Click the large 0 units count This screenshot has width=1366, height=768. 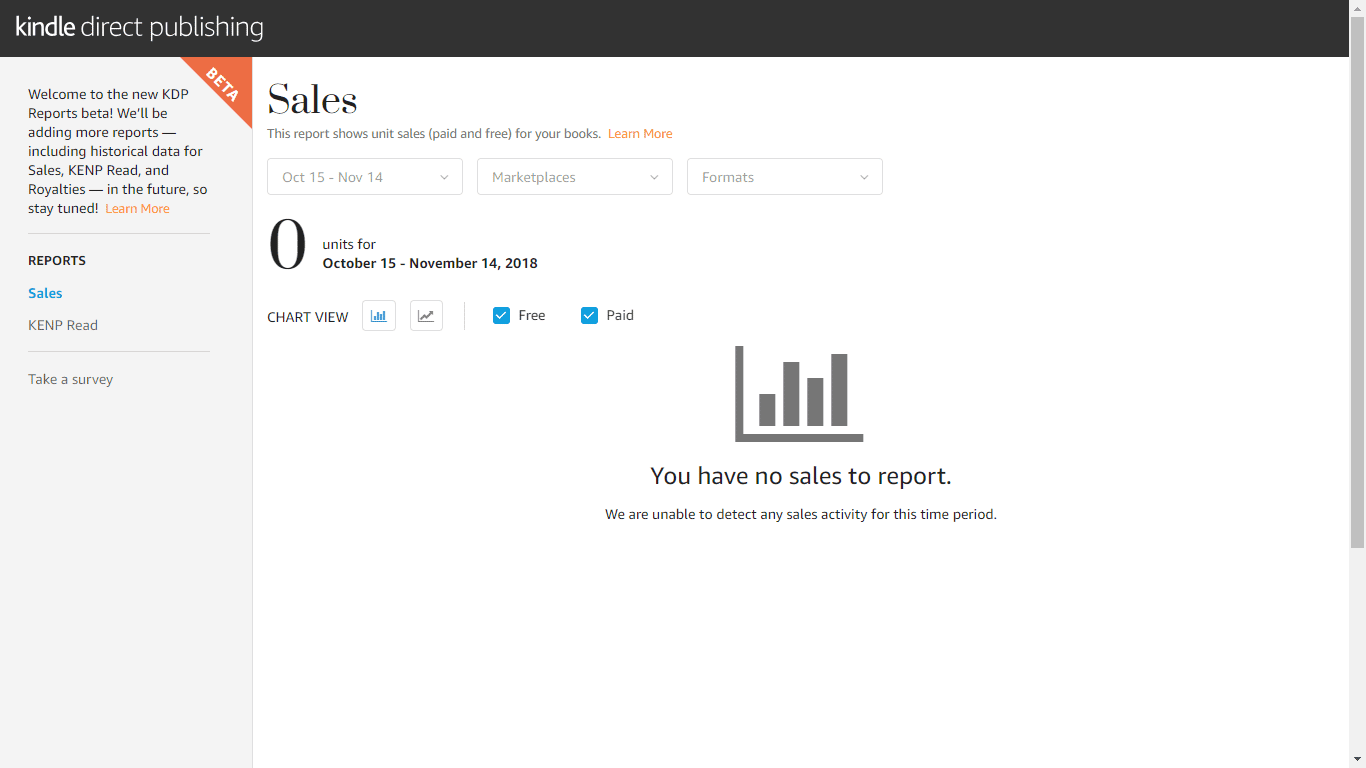288,245
